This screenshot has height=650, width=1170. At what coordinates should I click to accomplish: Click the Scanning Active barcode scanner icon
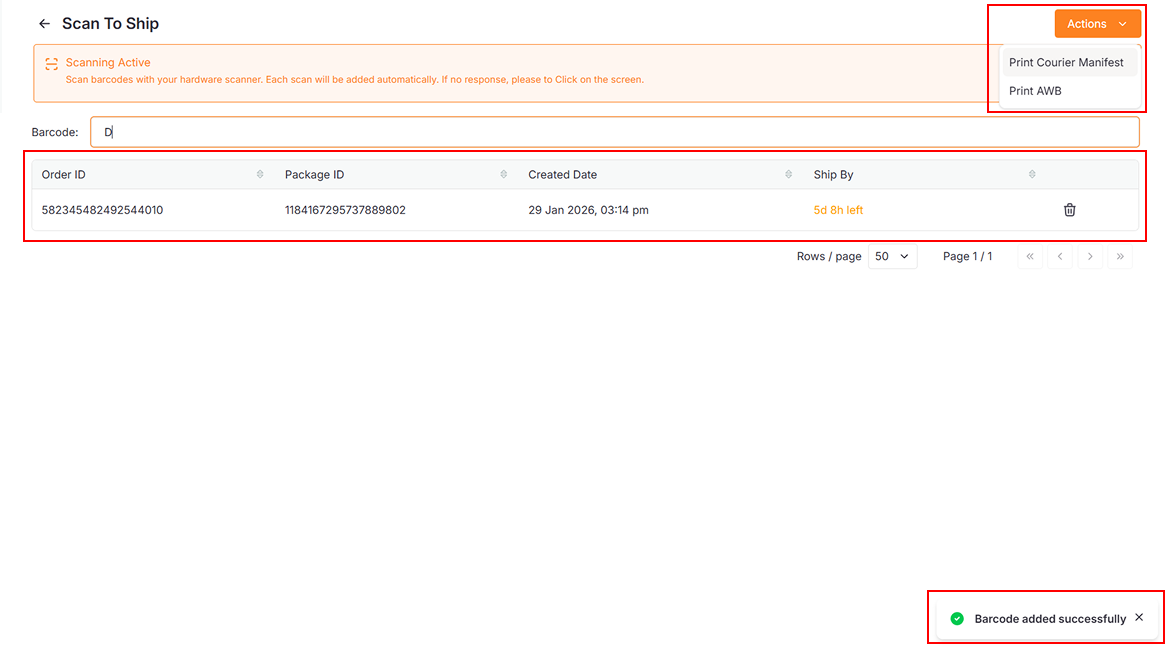coord(52,63)
